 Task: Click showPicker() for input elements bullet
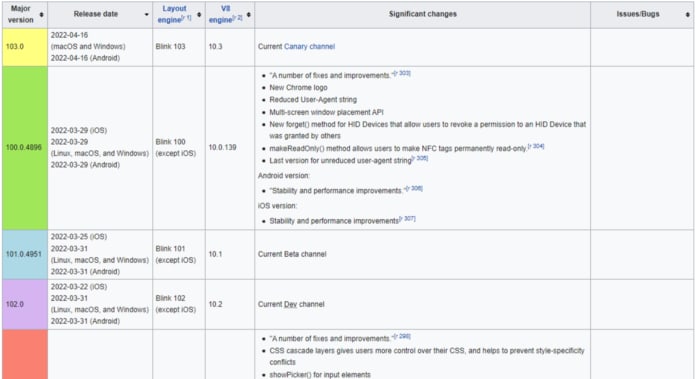320,375
